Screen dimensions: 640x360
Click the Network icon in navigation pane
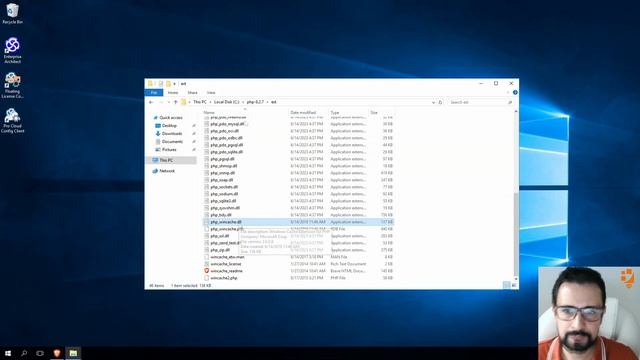pos(155,171)
